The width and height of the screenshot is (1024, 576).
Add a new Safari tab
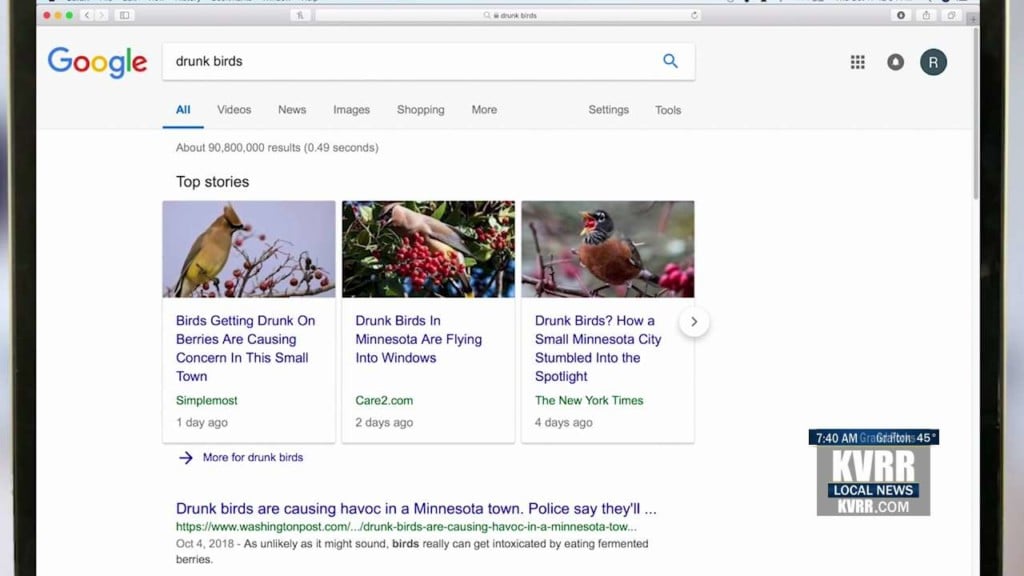coord(972,19)
